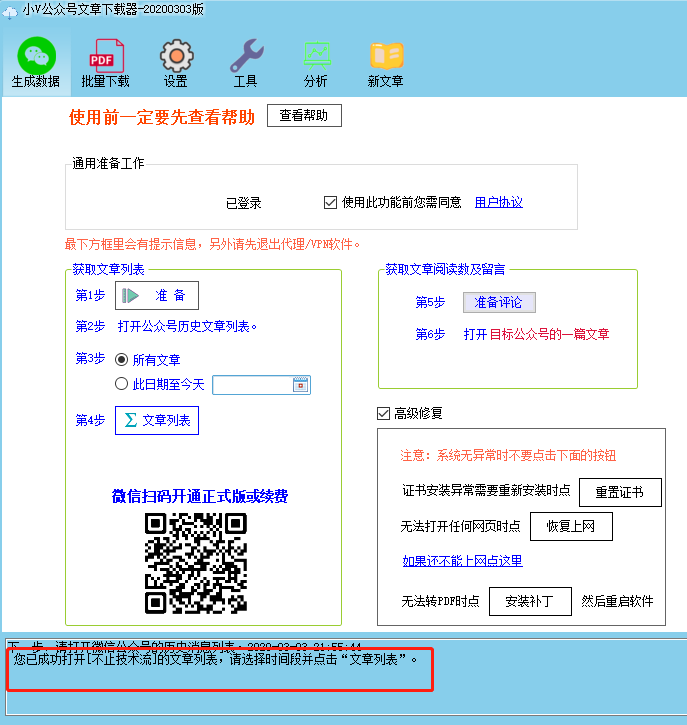Click the 准备 button in step 1
The width and height of the screenshot is (687, 725).
pos(157,295)
